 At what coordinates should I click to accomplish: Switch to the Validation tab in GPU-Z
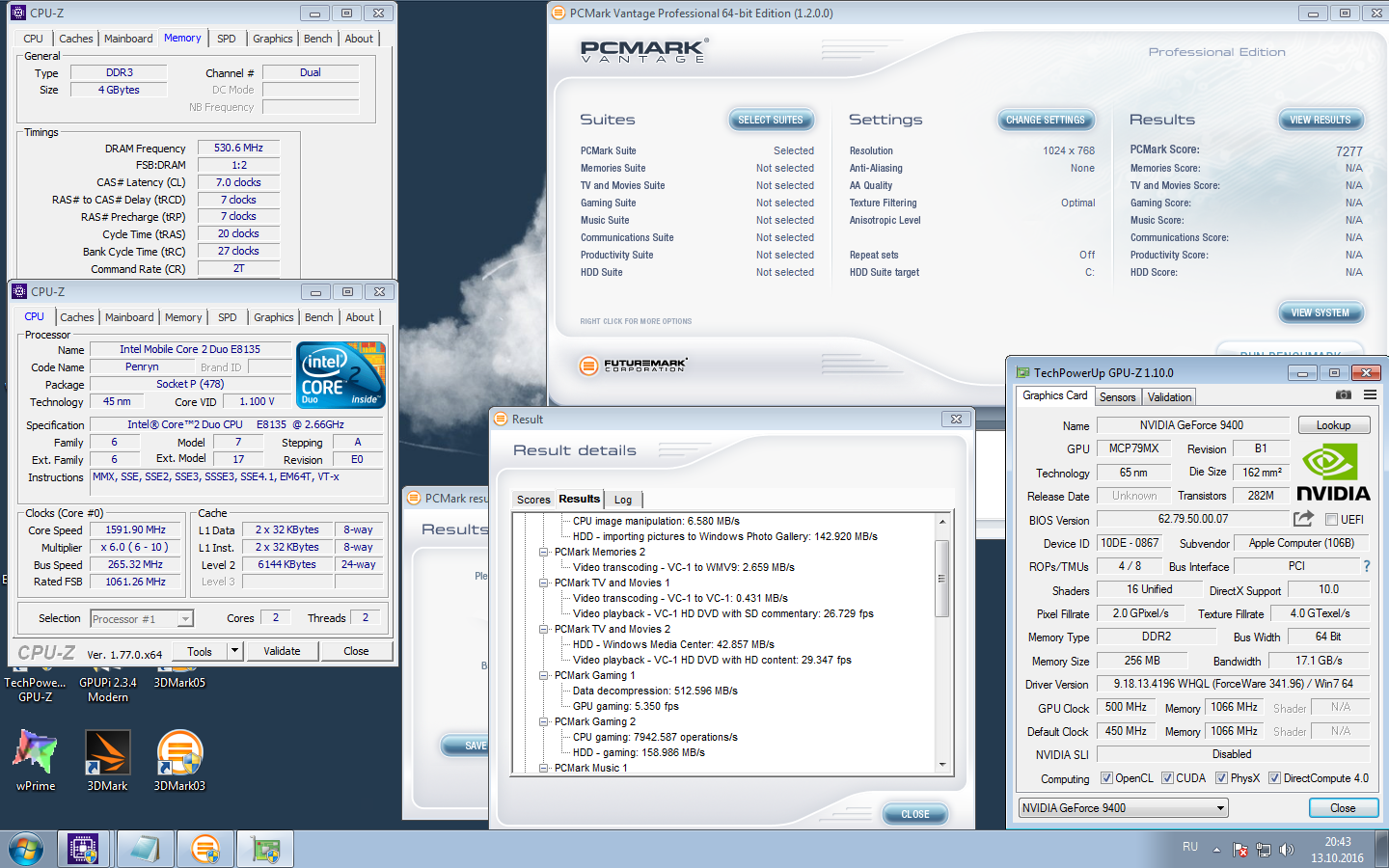click(1169, 397)
